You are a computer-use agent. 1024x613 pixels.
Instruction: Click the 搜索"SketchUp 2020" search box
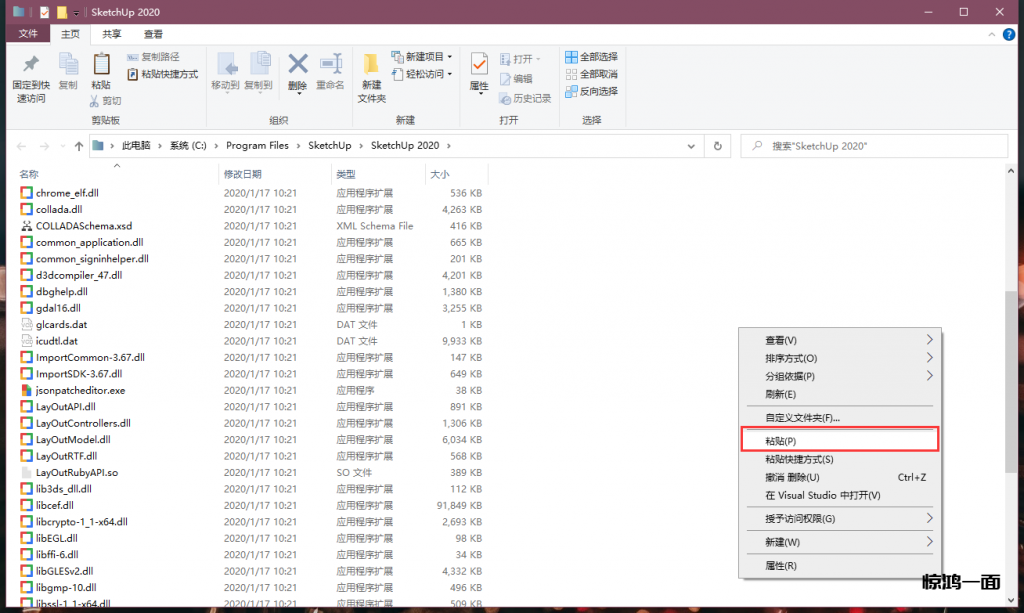point(880,146)
